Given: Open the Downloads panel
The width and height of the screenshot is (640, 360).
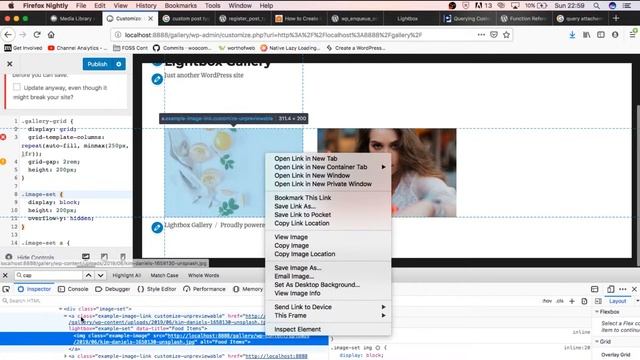Looking at the screenshot, I should (572, 35).
